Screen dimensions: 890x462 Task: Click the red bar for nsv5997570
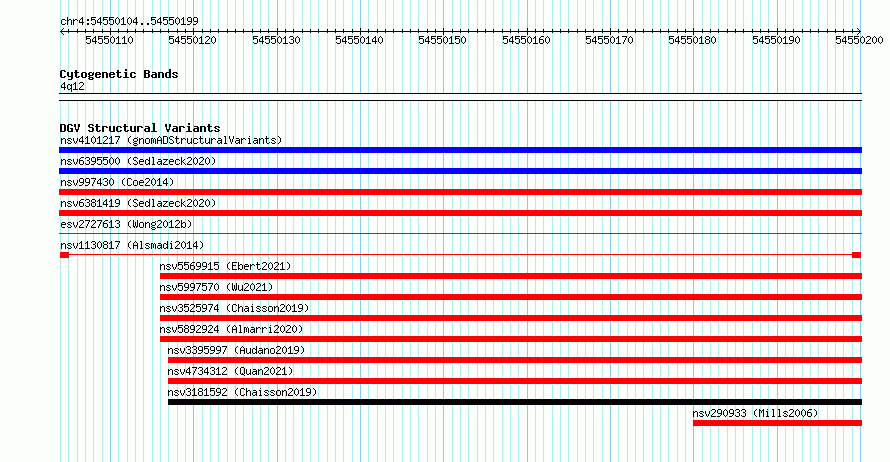511,297
